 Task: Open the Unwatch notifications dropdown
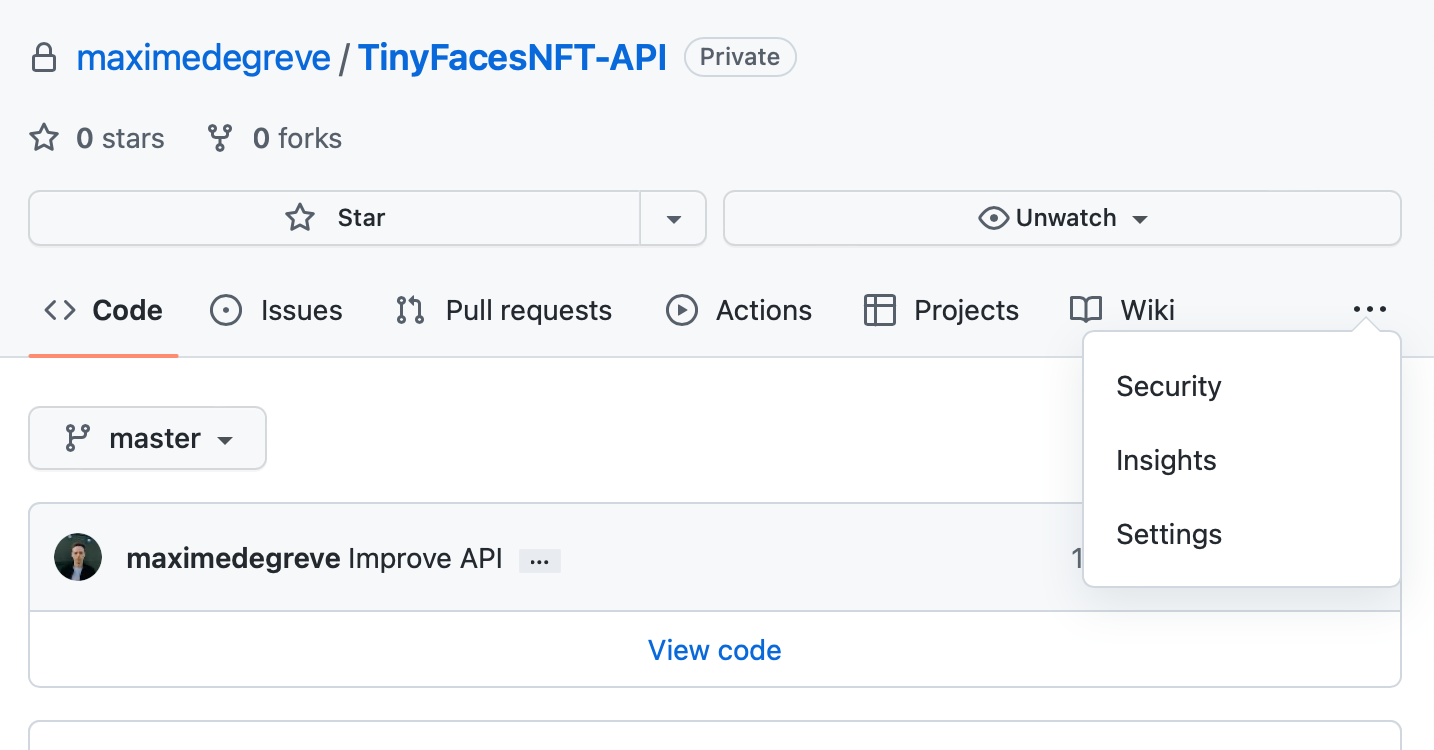[1062, 218]
